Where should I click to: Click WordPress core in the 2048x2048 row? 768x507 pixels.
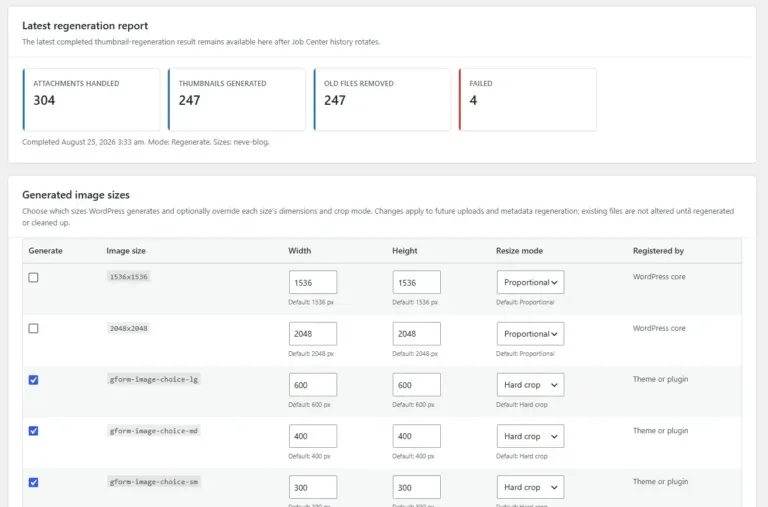[x=659, y=328]
